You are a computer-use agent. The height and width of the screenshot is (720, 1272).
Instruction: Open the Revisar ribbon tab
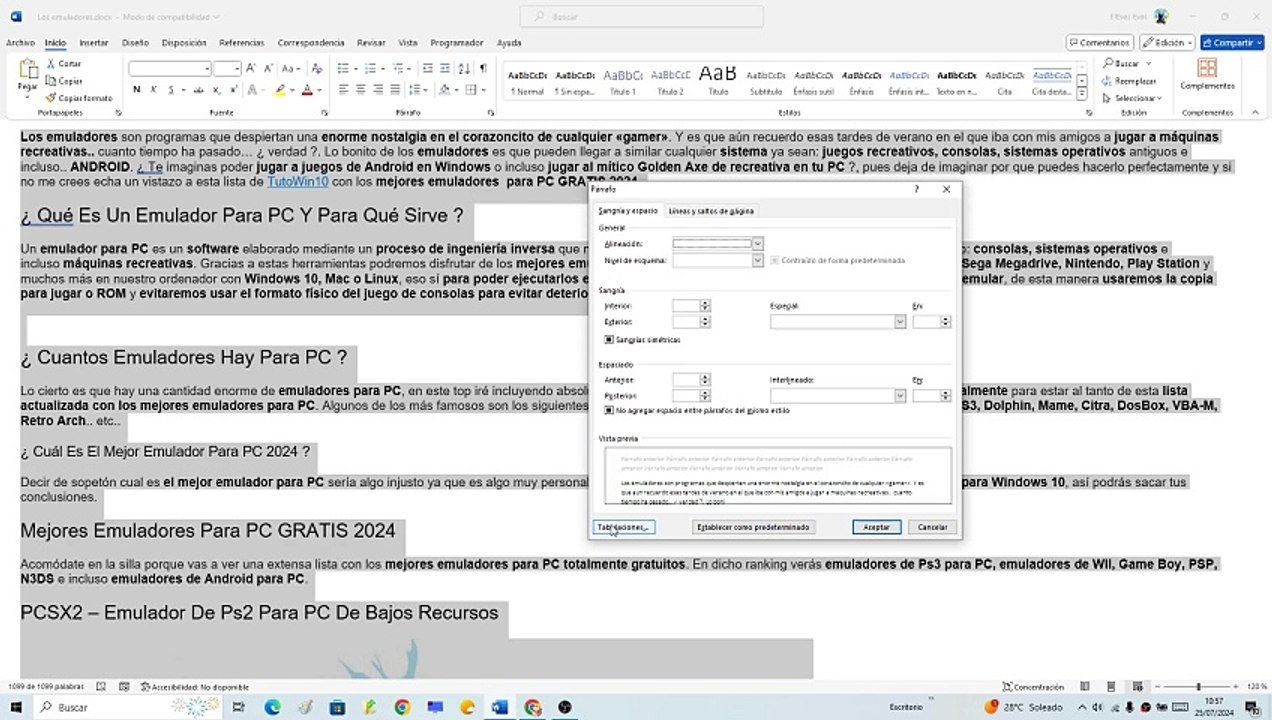tap(371, 43)
